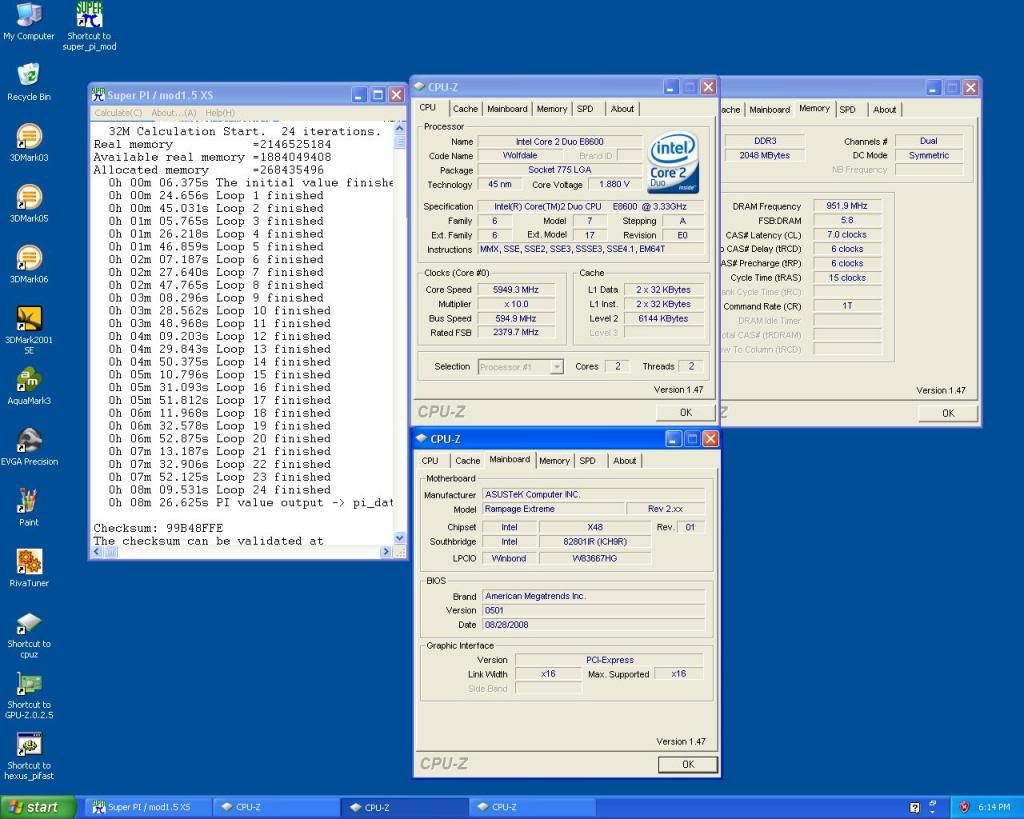Select Memory tab in bottom CPU-Z window
This screenshot has height=819, width=1024.
[554, 460]
